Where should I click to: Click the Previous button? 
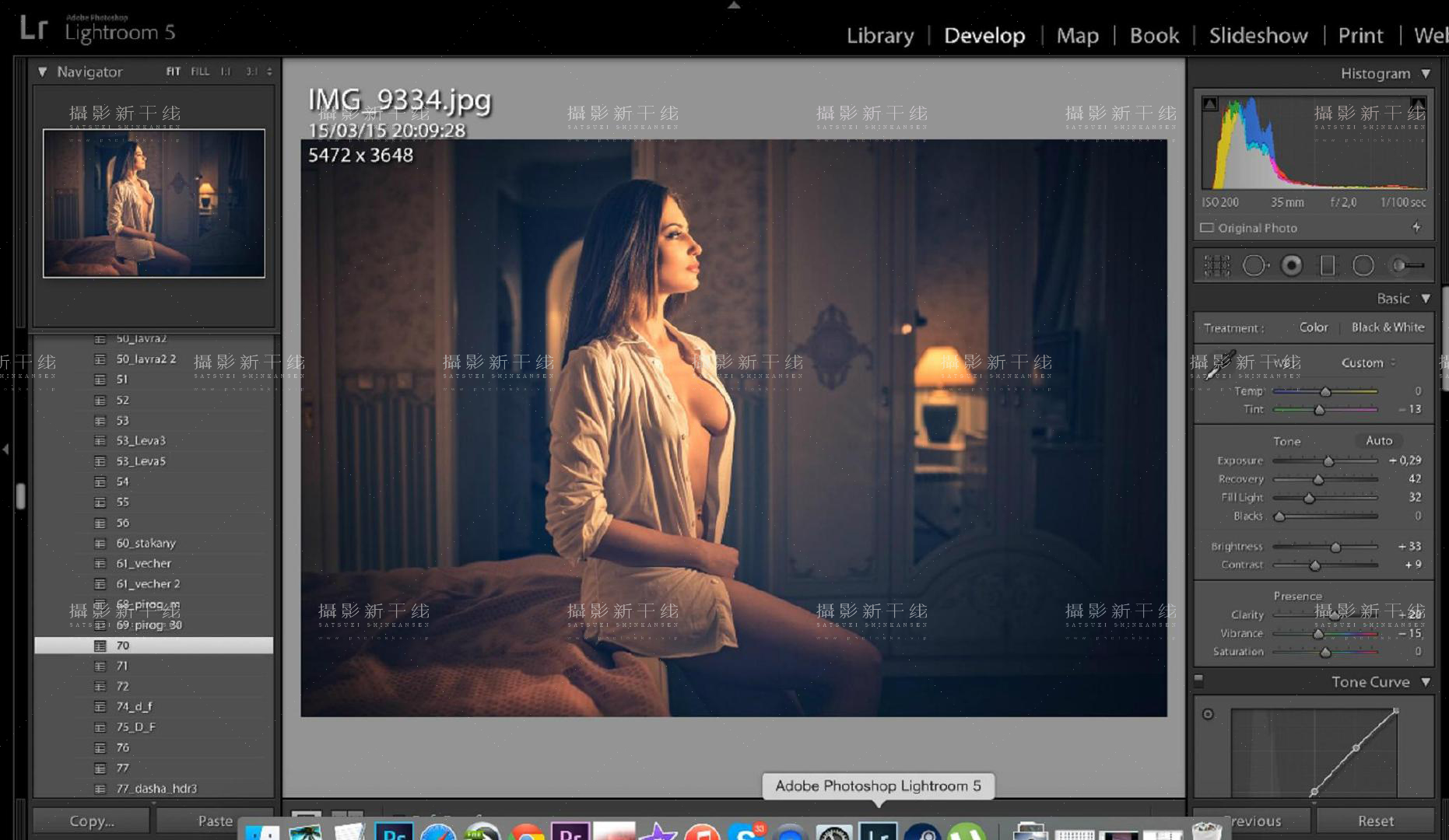click(x=1251, y=821)
